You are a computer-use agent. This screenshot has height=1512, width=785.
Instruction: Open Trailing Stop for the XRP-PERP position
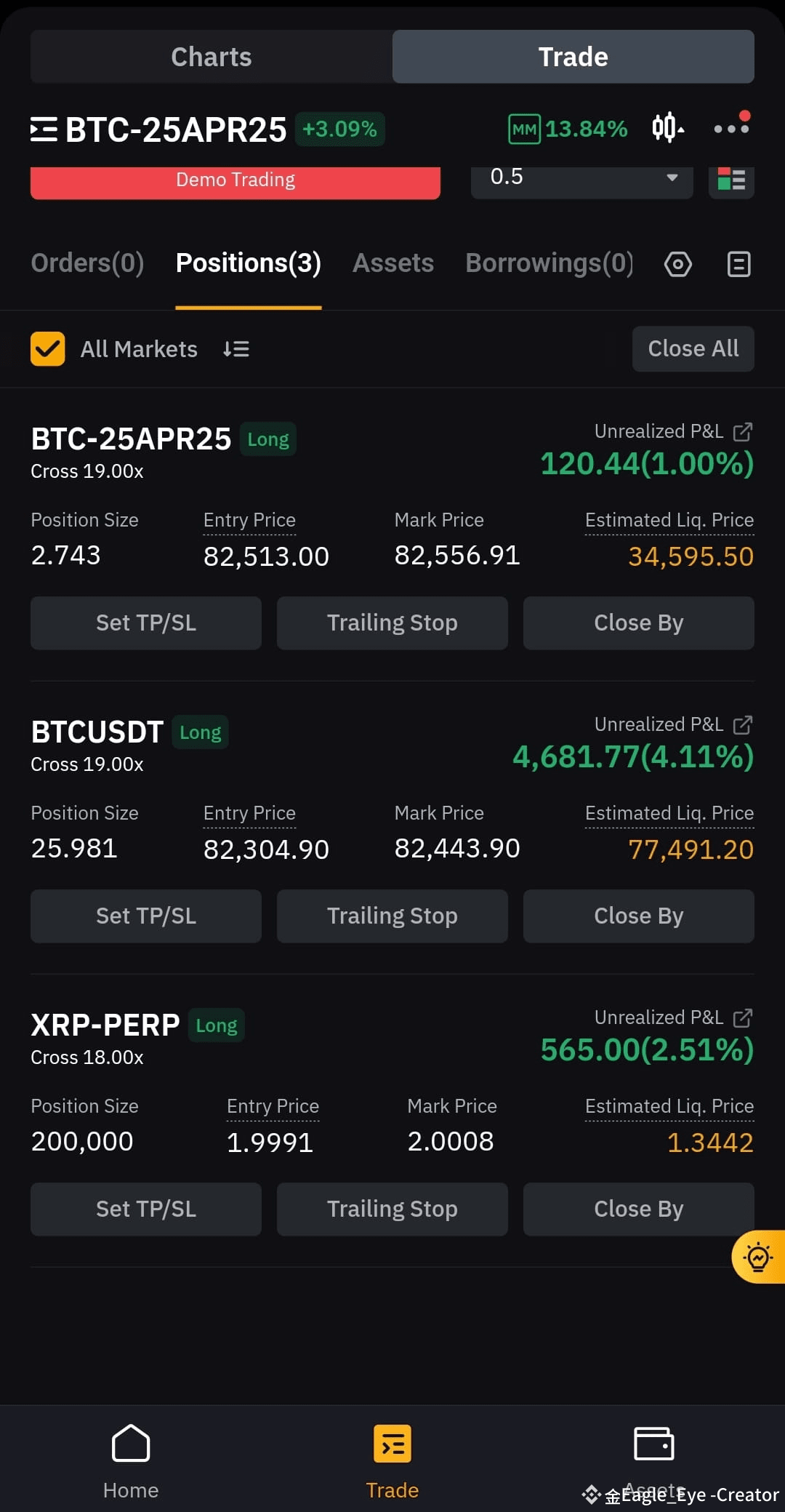tap(392, 1209)
